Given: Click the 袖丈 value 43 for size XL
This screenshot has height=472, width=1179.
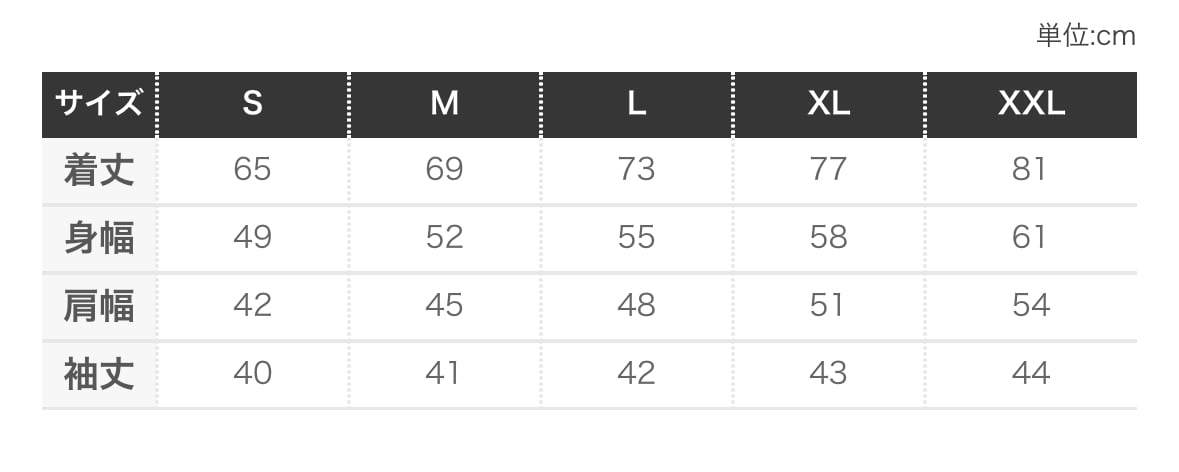Looking at the screenshot, I should pyautogui.click(x=828, y=374).
